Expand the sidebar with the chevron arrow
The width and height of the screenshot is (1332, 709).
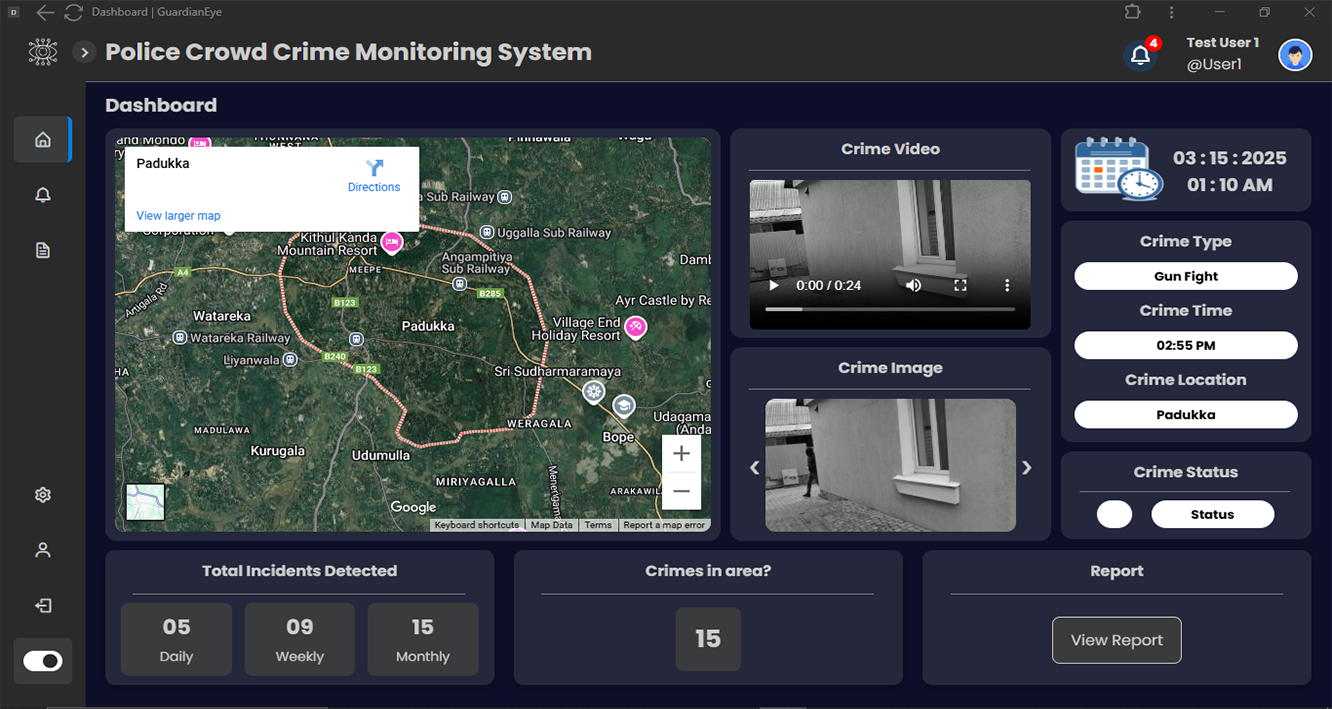[84, 52]
